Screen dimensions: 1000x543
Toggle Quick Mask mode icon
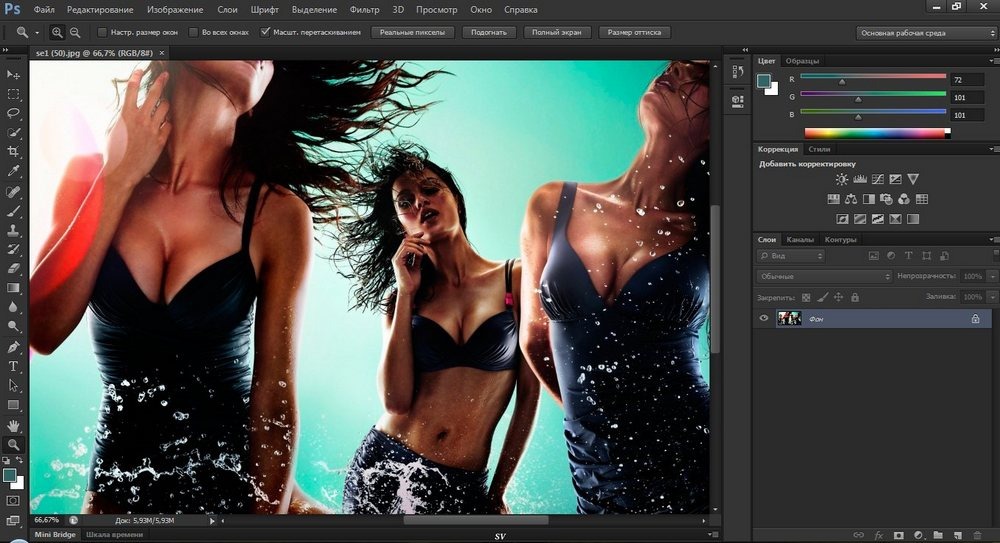(14, 499)
